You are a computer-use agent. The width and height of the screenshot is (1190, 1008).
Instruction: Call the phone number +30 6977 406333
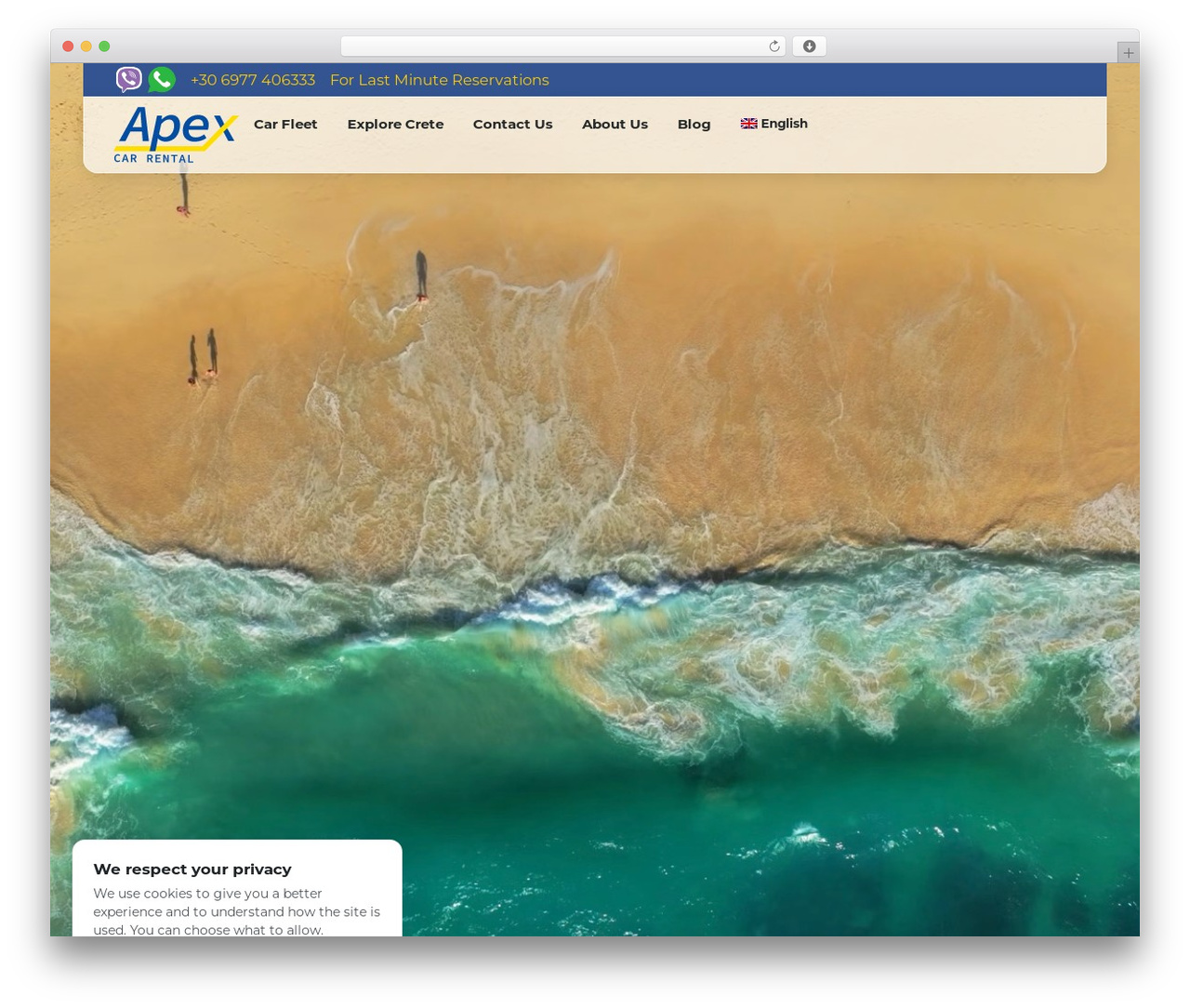[253, 80]
